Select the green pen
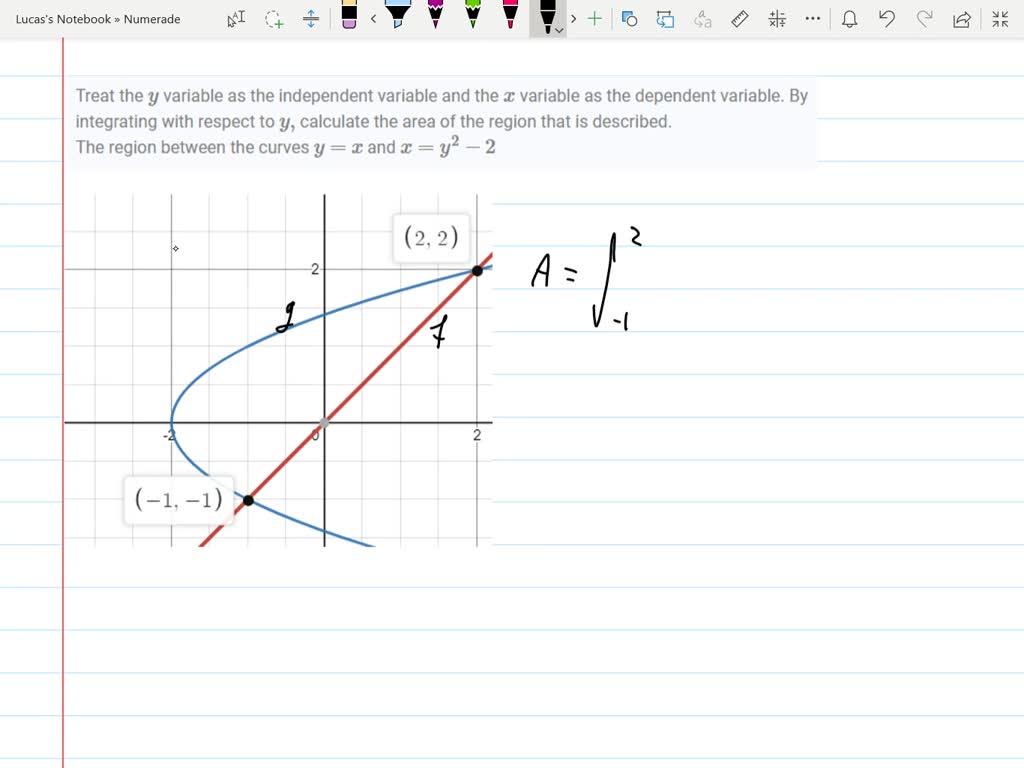Image resolution: width=1024 pixels, height=768 pixels. click(470, 16)
